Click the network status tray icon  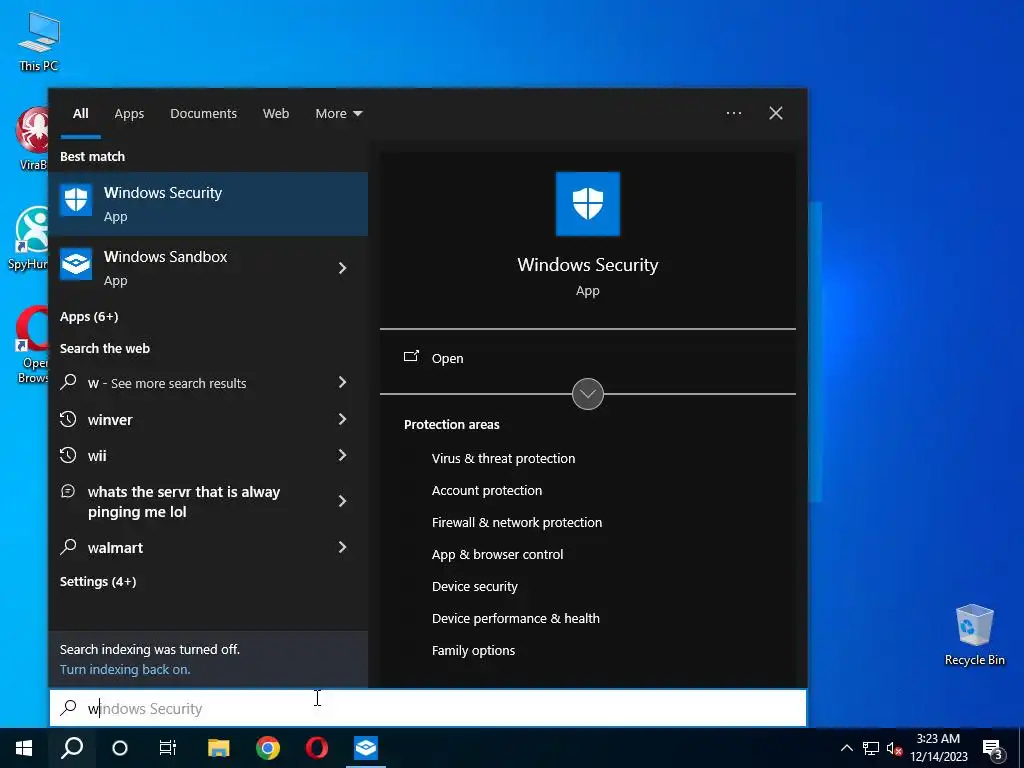coord(871,748)
